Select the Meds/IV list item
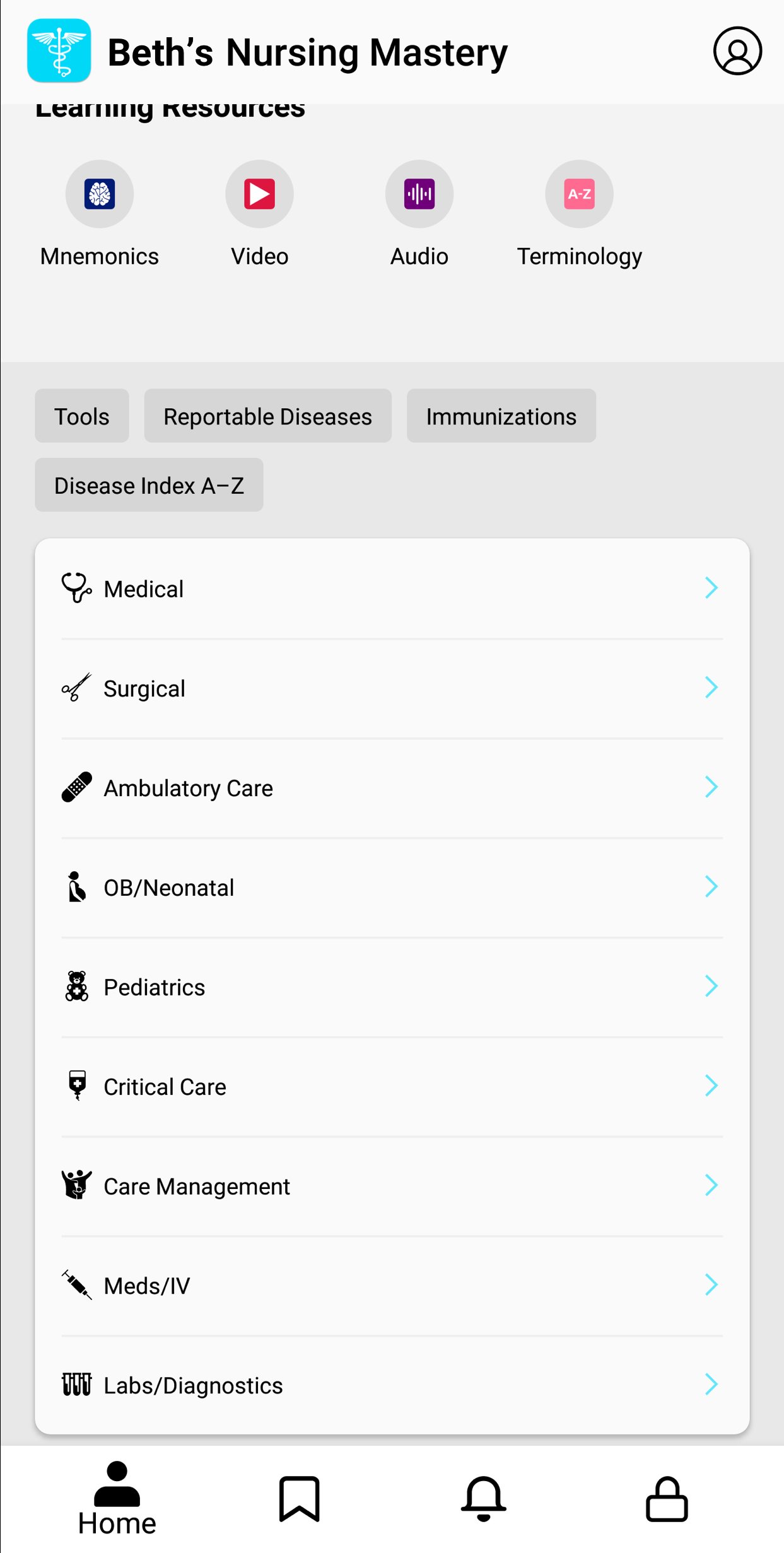Viewport: 784px width, 1553px height. 391,1286
